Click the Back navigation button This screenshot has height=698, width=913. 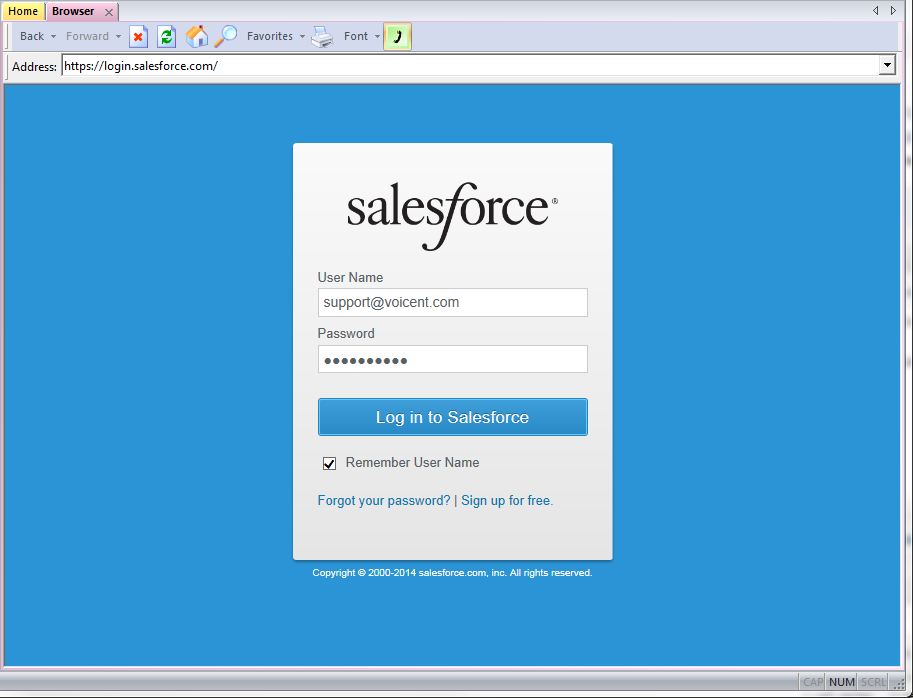32,36
